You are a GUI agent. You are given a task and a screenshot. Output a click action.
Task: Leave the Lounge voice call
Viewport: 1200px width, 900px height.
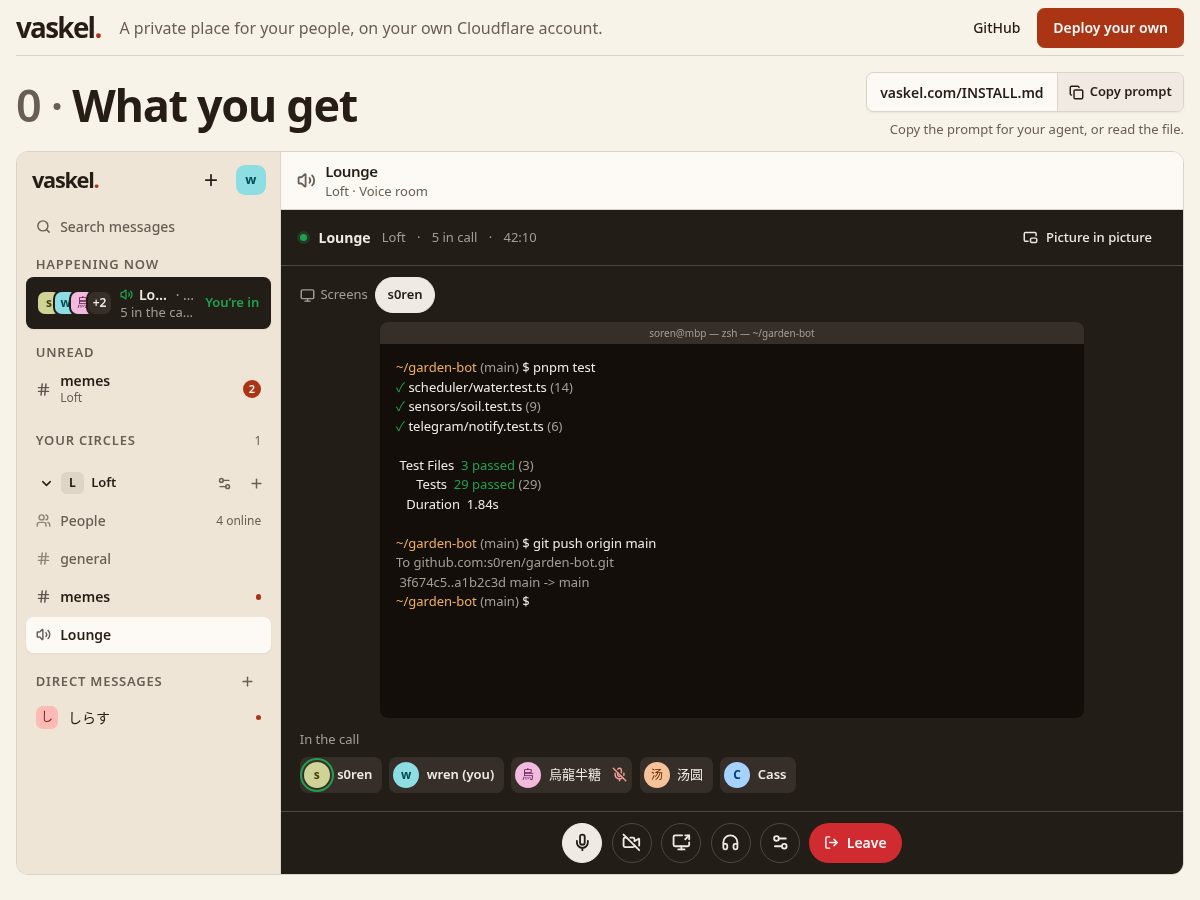click(x=855, y=842)
